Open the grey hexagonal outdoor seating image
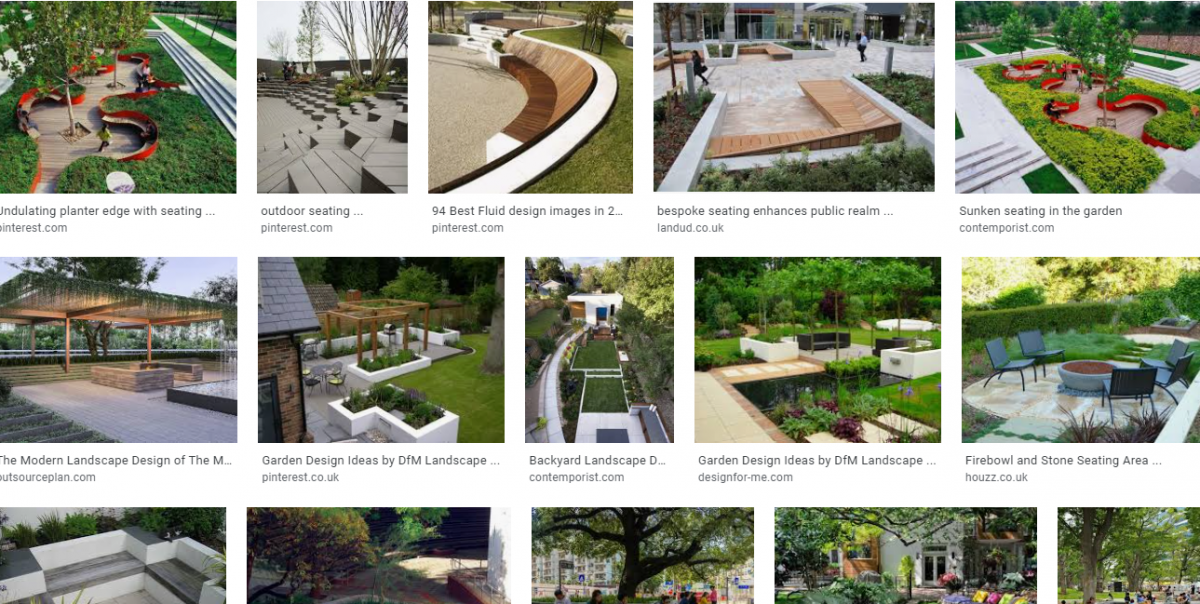The height and width of the screenshot is (604, 1200). tap(332, 97)
